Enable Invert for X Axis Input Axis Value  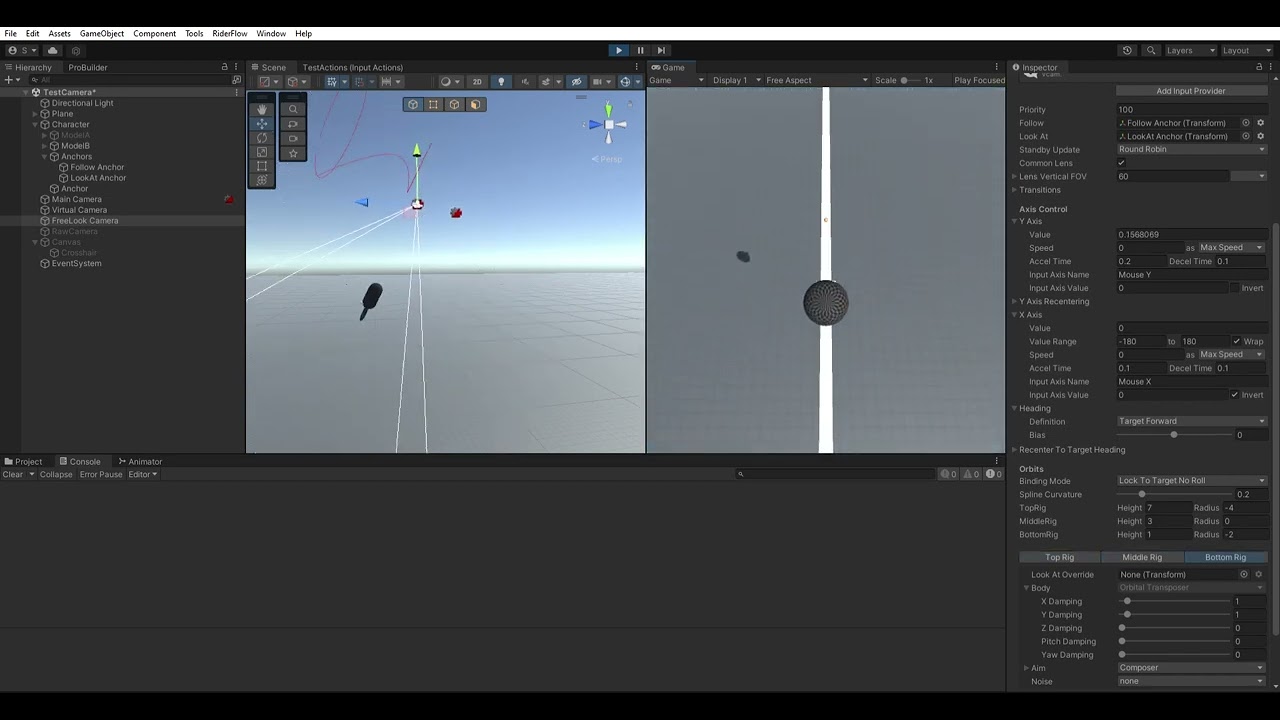tap(1237, 394)
